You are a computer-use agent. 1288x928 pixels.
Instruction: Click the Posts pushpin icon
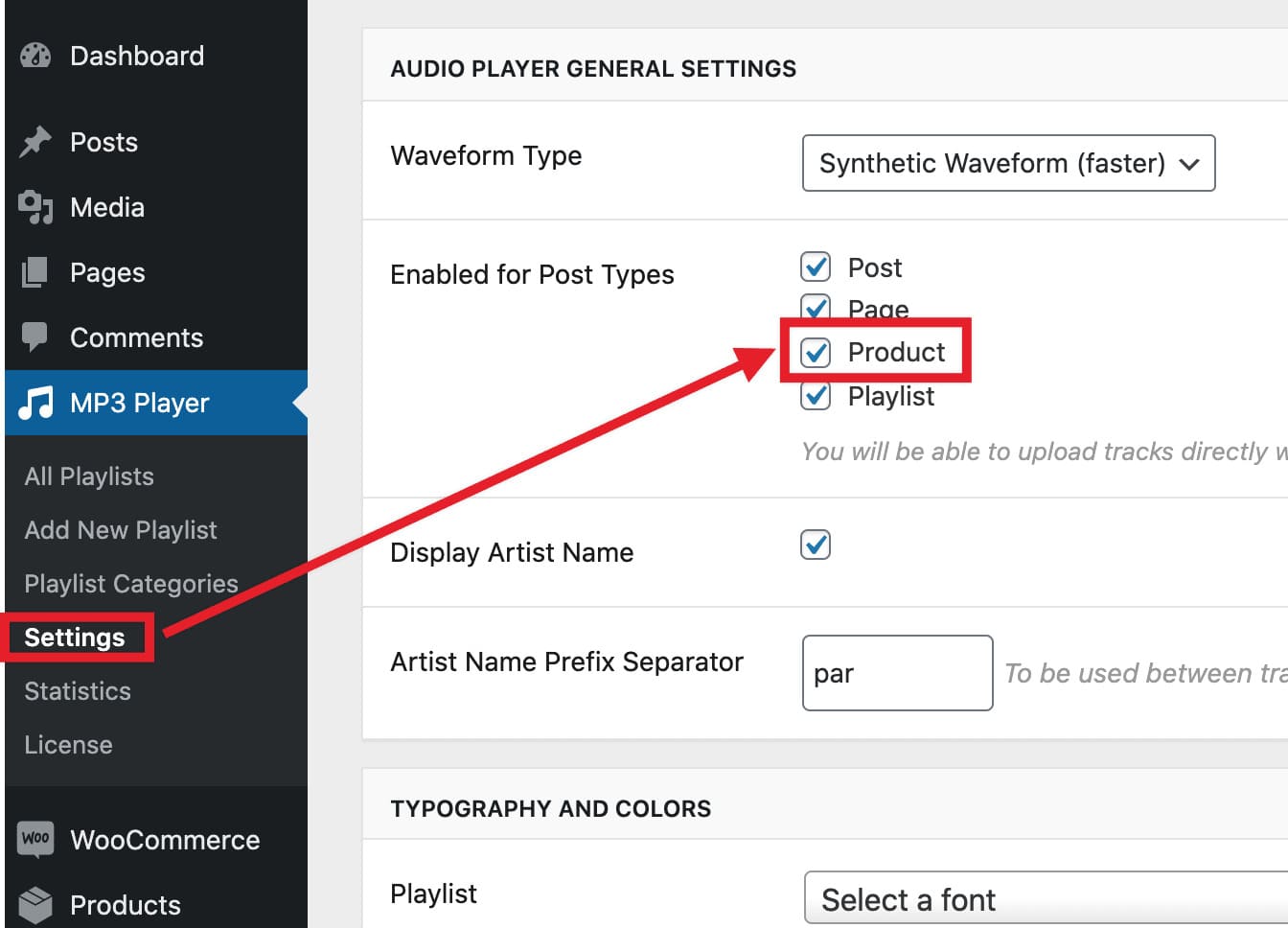pos(35,142)
